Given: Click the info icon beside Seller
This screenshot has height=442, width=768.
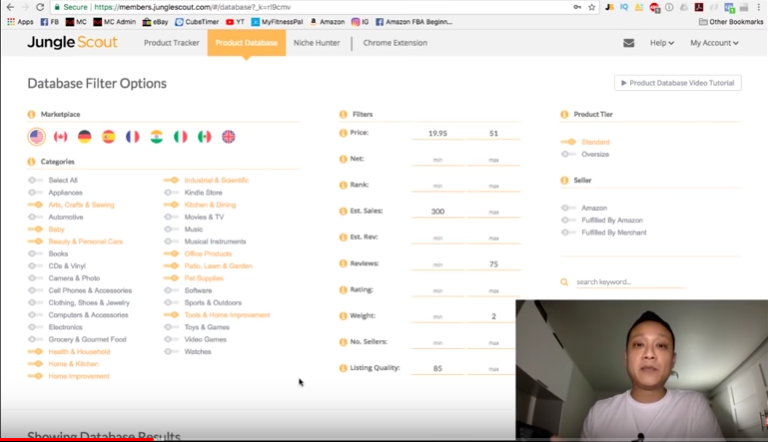Looking at the screenshot, I should 565,180.
